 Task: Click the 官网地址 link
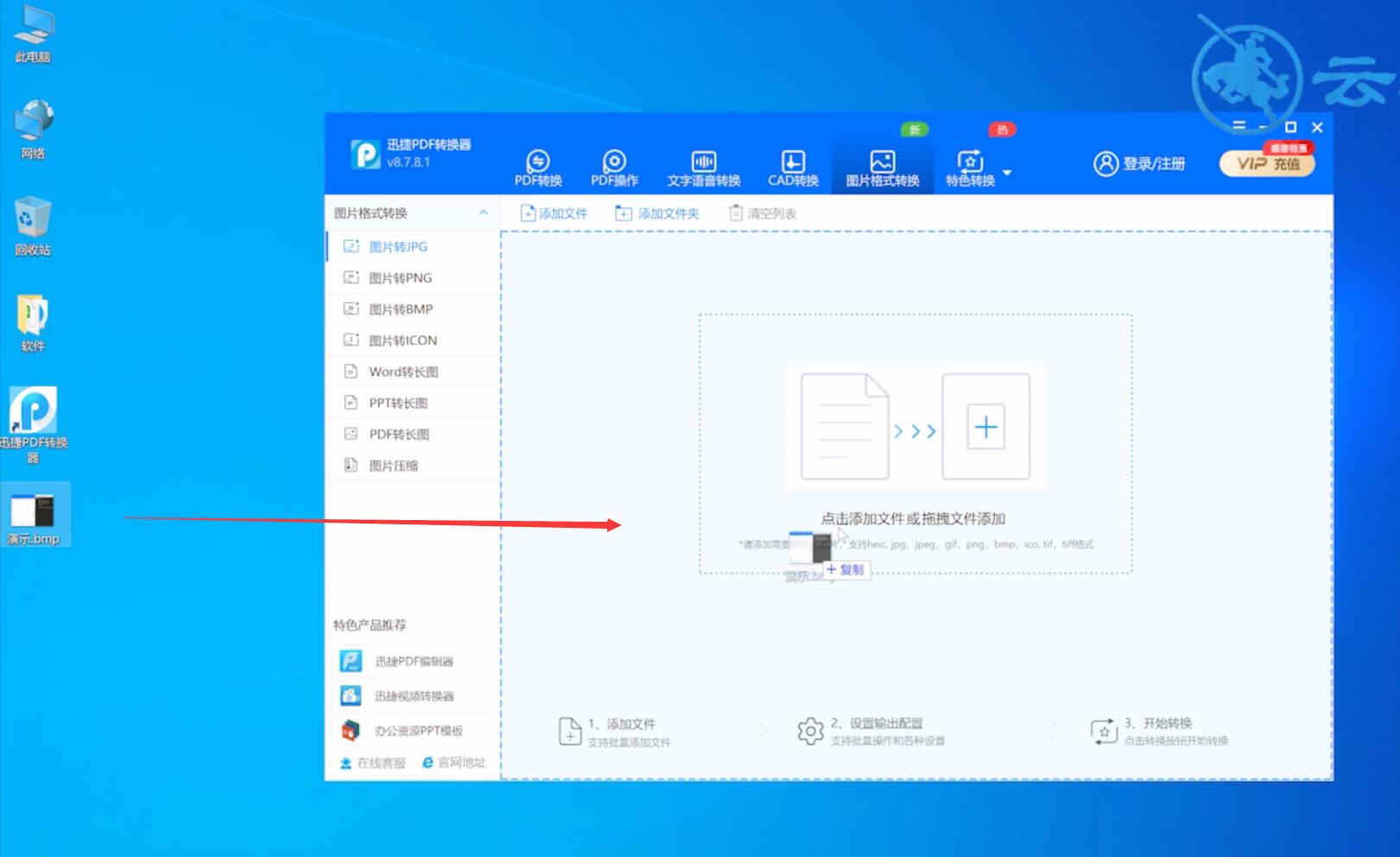click(x=453, y=763)
